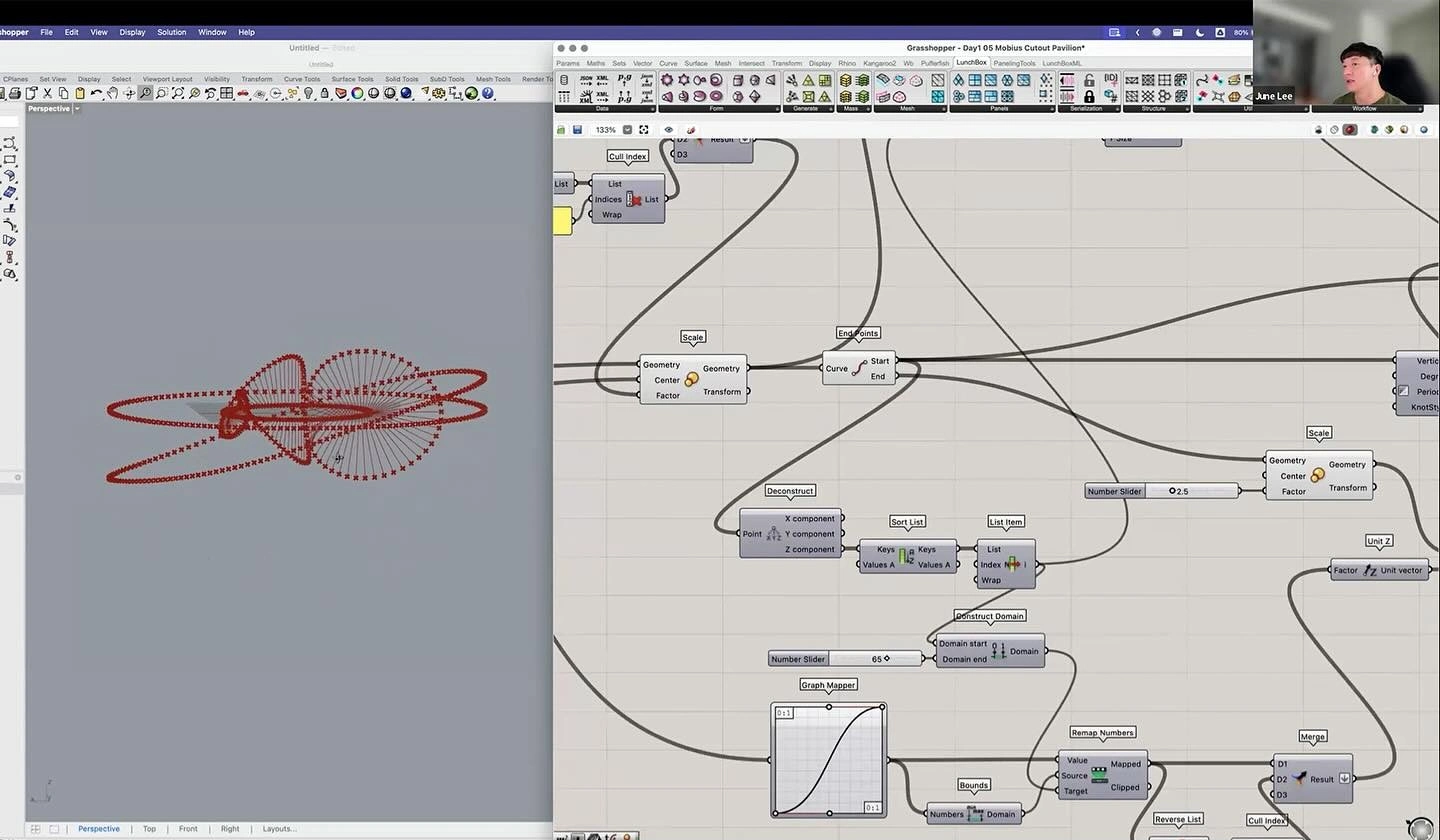
Task: Open the zoom percentage dropdown arrow
Action: coord(627,129)
